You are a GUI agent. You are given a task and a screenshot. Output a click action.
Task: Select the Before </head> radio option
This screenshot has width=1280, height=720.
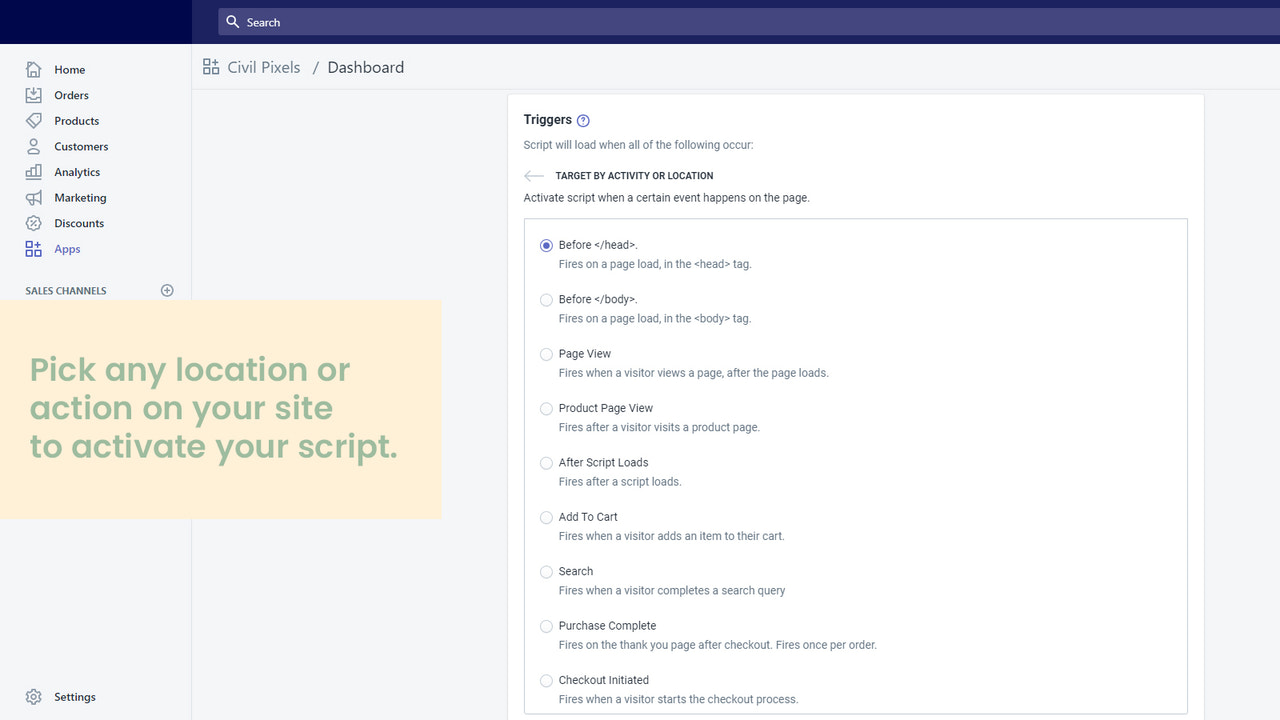tap(546, 245)
